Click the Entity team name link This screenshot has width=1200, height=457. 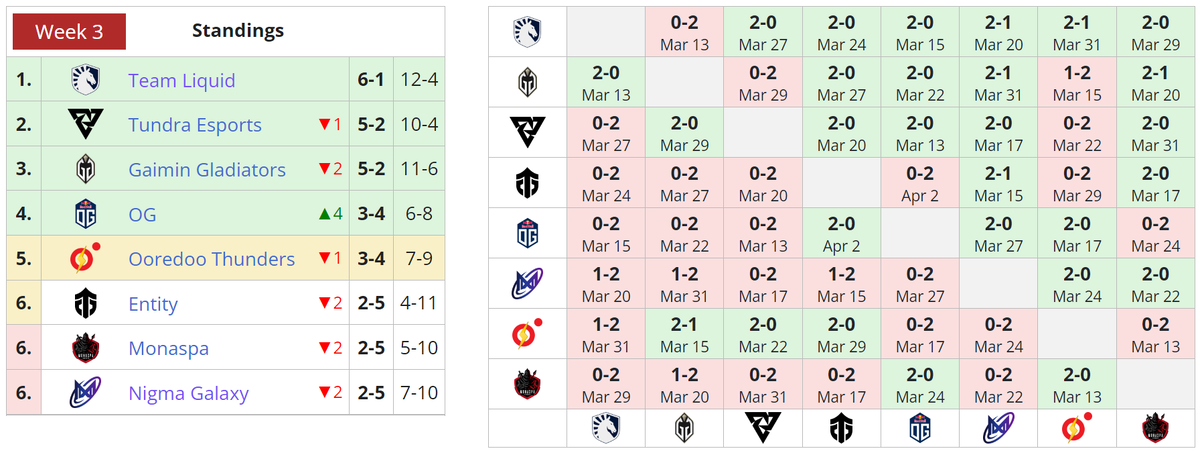coord(153,304)
